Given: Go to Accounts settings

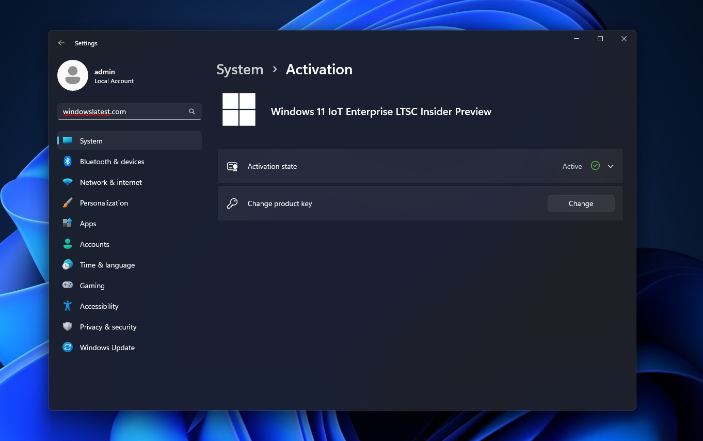Looking at the screenshot, I should pos(94,244).
